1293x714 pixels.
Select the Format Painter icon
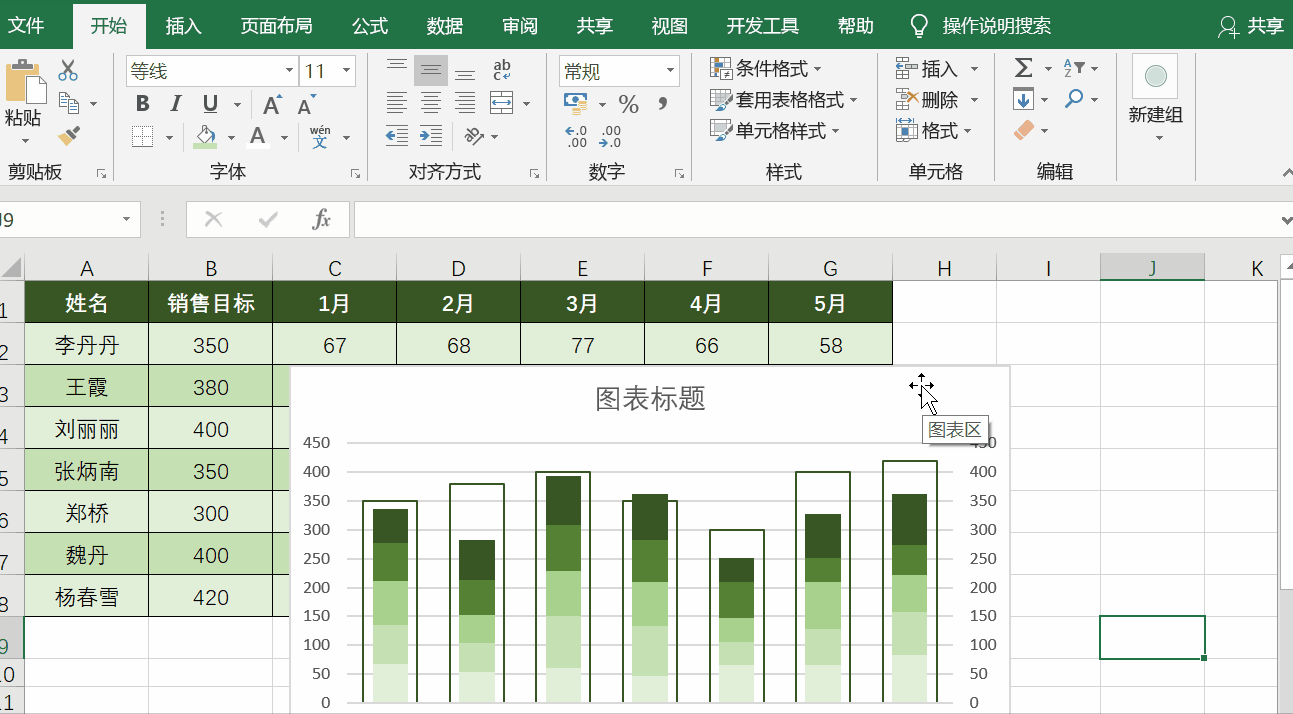[67, 136]
